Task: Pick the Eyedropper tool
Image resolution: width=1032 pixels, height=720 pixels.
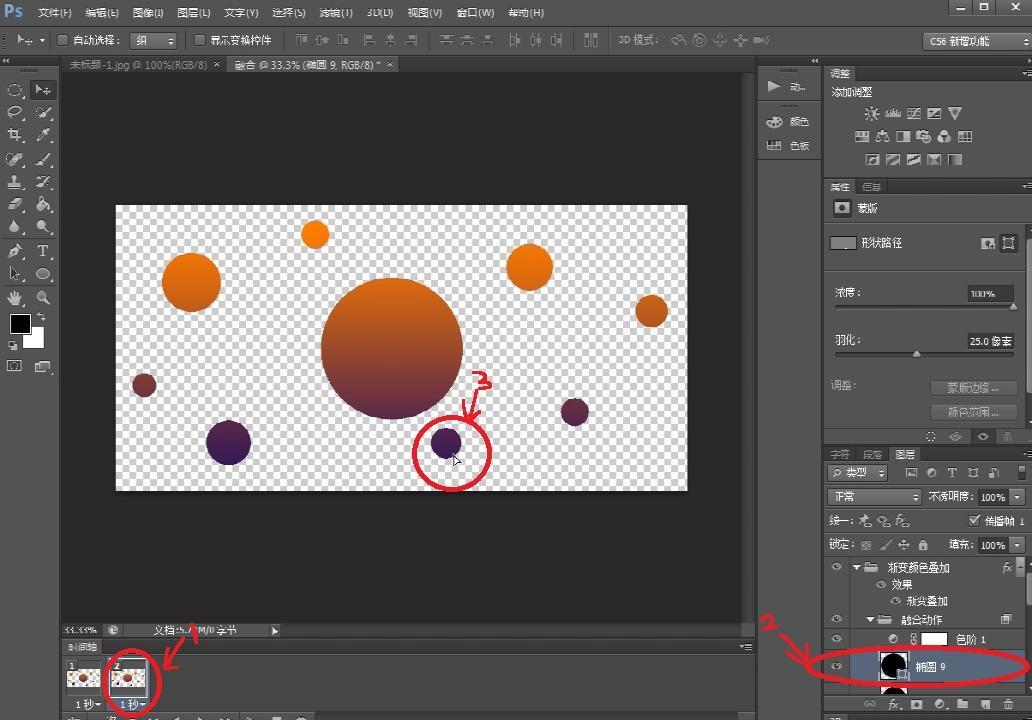Action: tap(44, 135)
